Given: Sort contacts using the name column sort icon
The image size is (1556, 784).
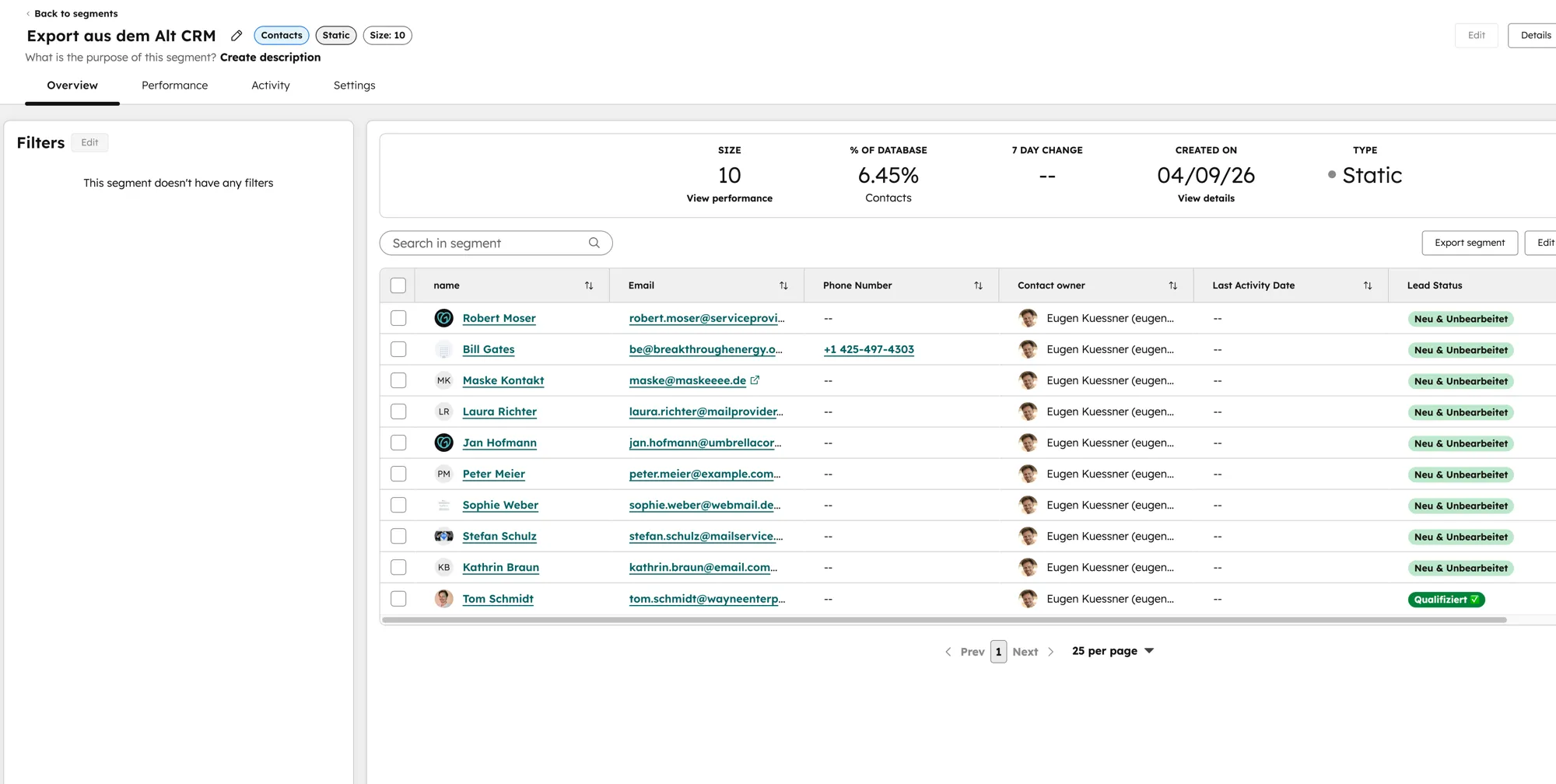Looking at the screenshot, I should click(x=588, y=285).
